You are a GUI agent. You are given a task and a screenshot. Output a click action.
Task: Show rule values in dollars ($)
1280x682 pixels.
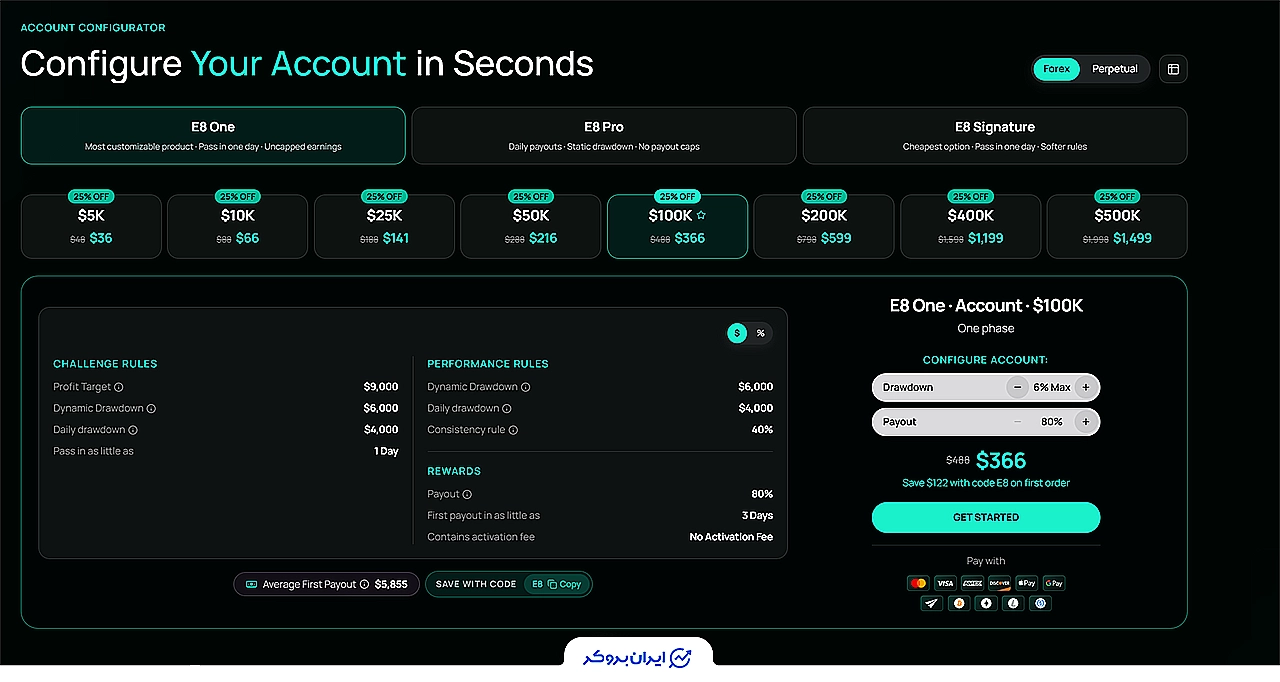[x=737, y=333]
